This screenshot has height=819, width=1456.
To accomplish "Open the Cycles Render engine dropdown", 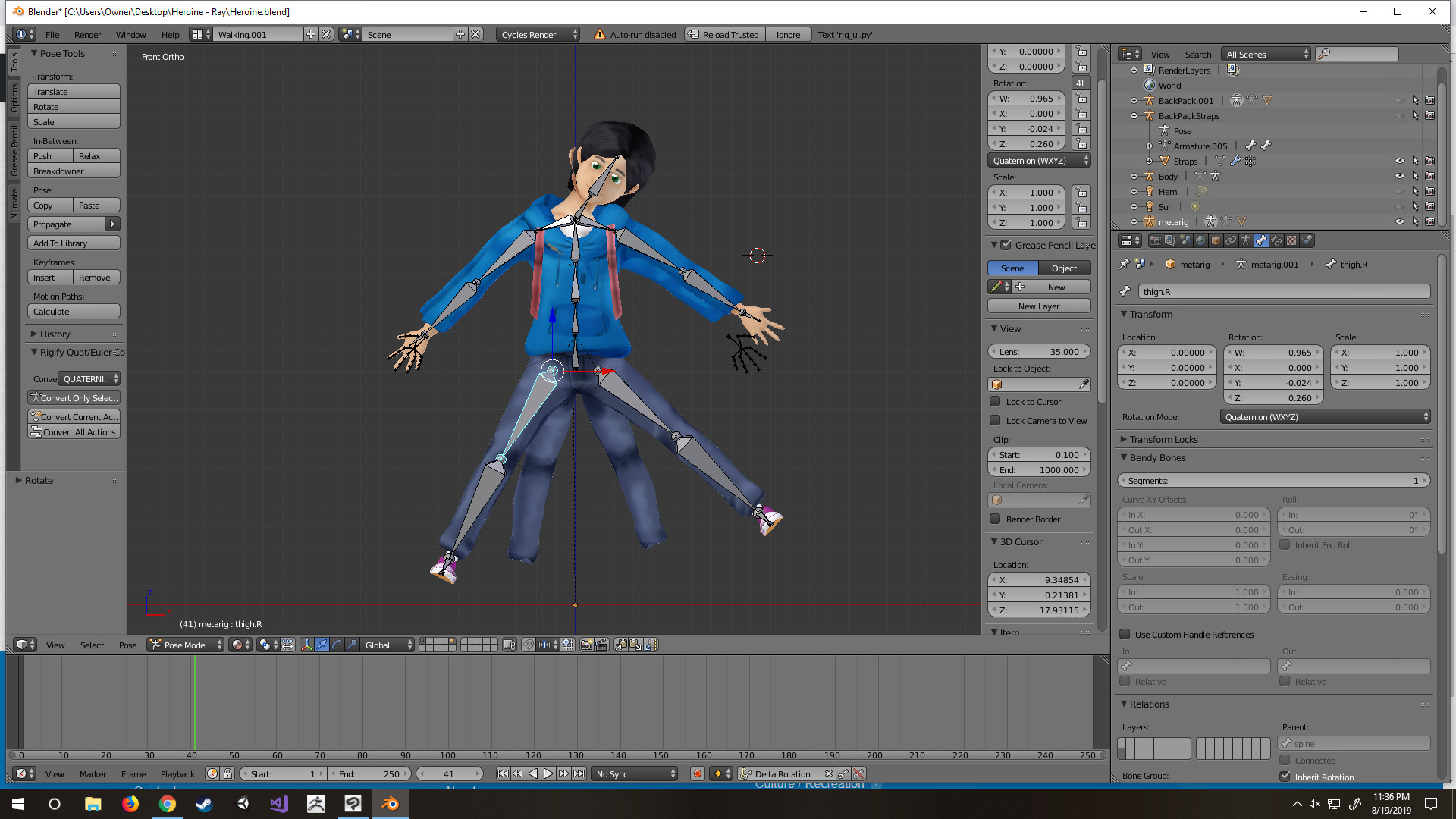I will 538,35.
